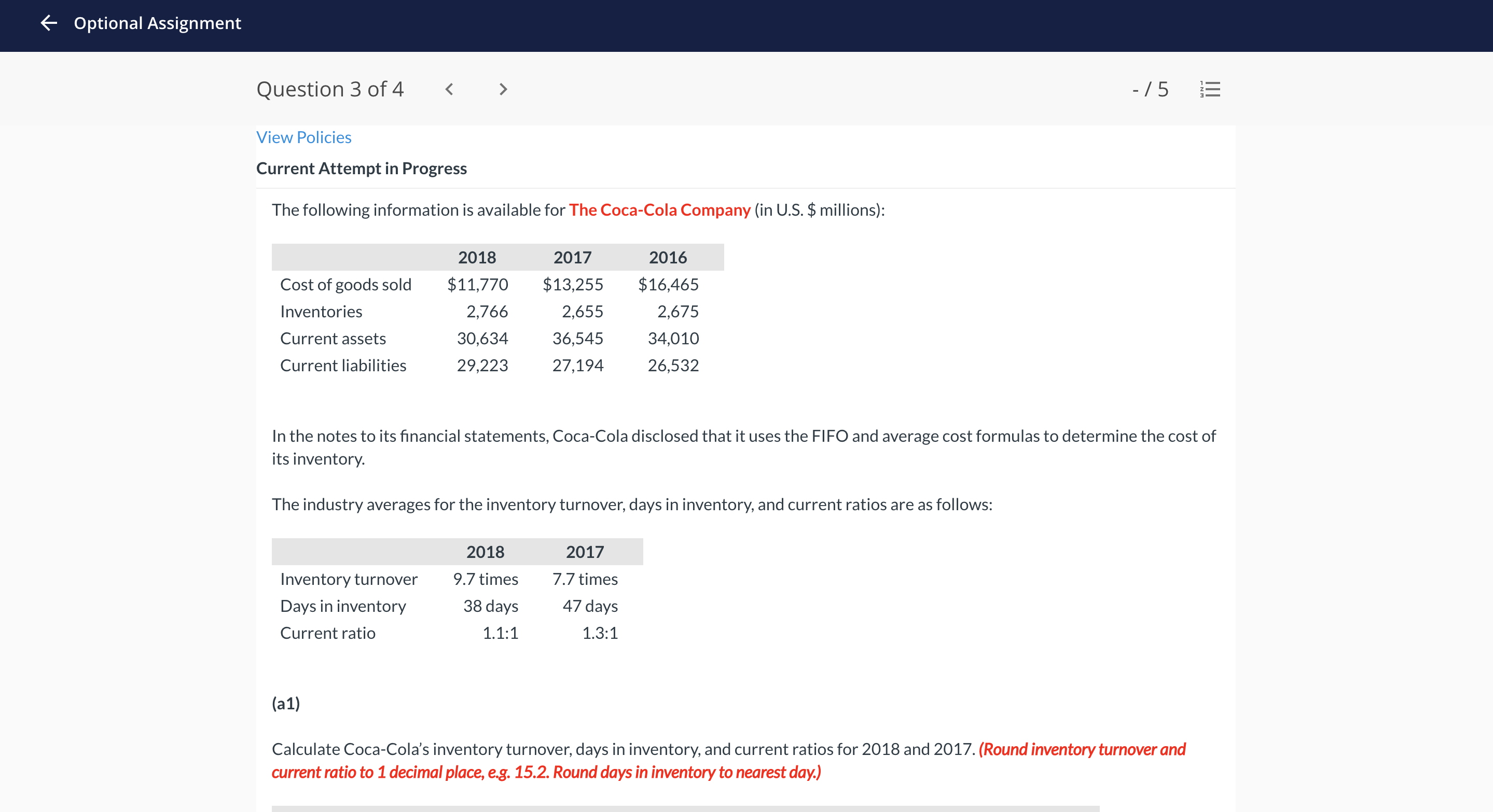Click the Optional Assignment title
Viewport: 1493px width, 812px height.
[157, 23]
